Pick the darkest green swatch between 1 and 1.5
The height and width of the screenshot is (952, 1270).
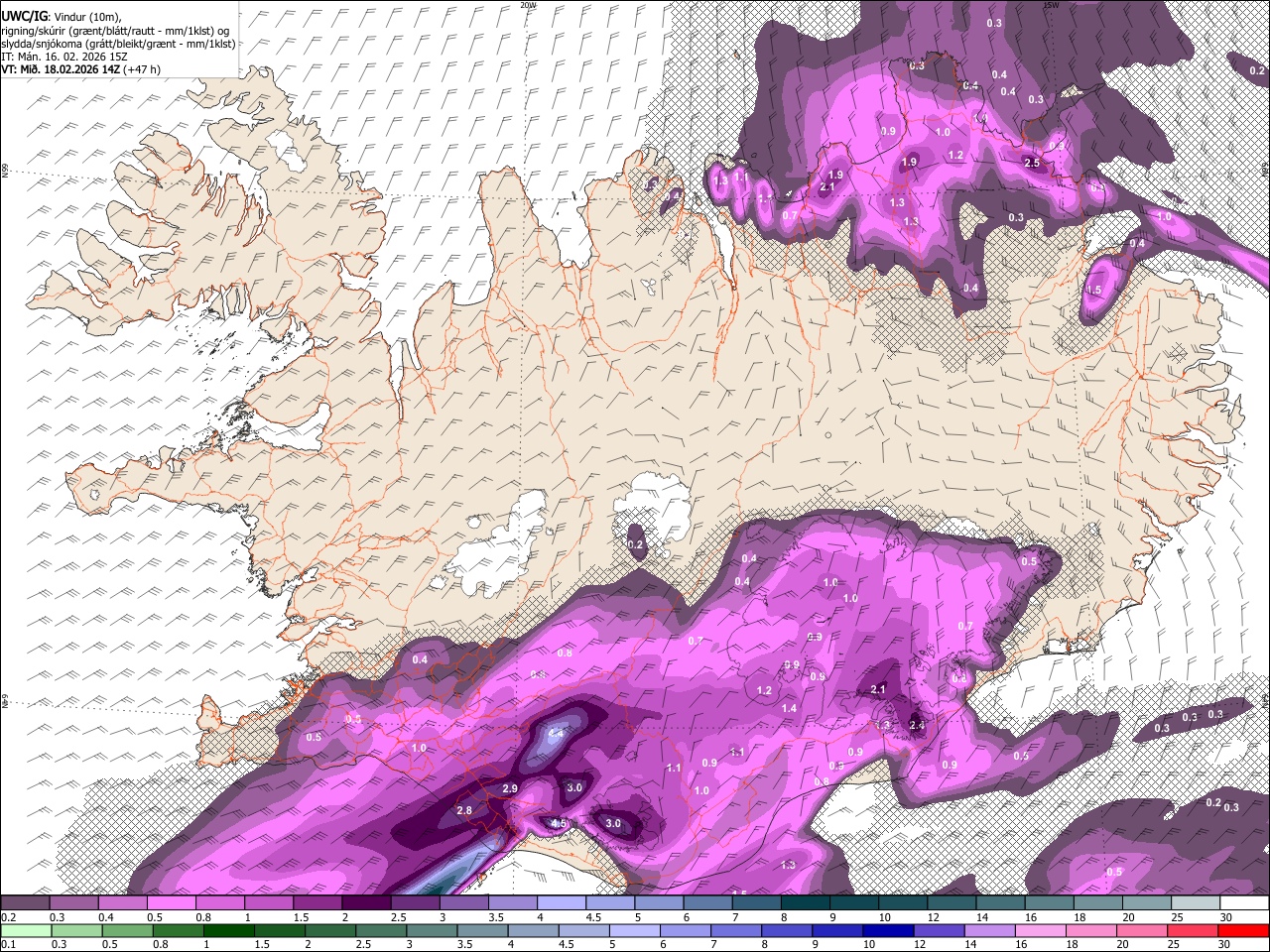[228, 930]
